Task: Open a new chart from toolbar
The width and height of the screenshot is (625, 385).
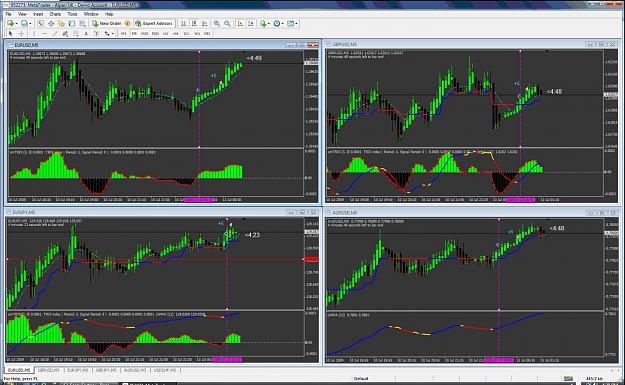Action: coord(10,24)
